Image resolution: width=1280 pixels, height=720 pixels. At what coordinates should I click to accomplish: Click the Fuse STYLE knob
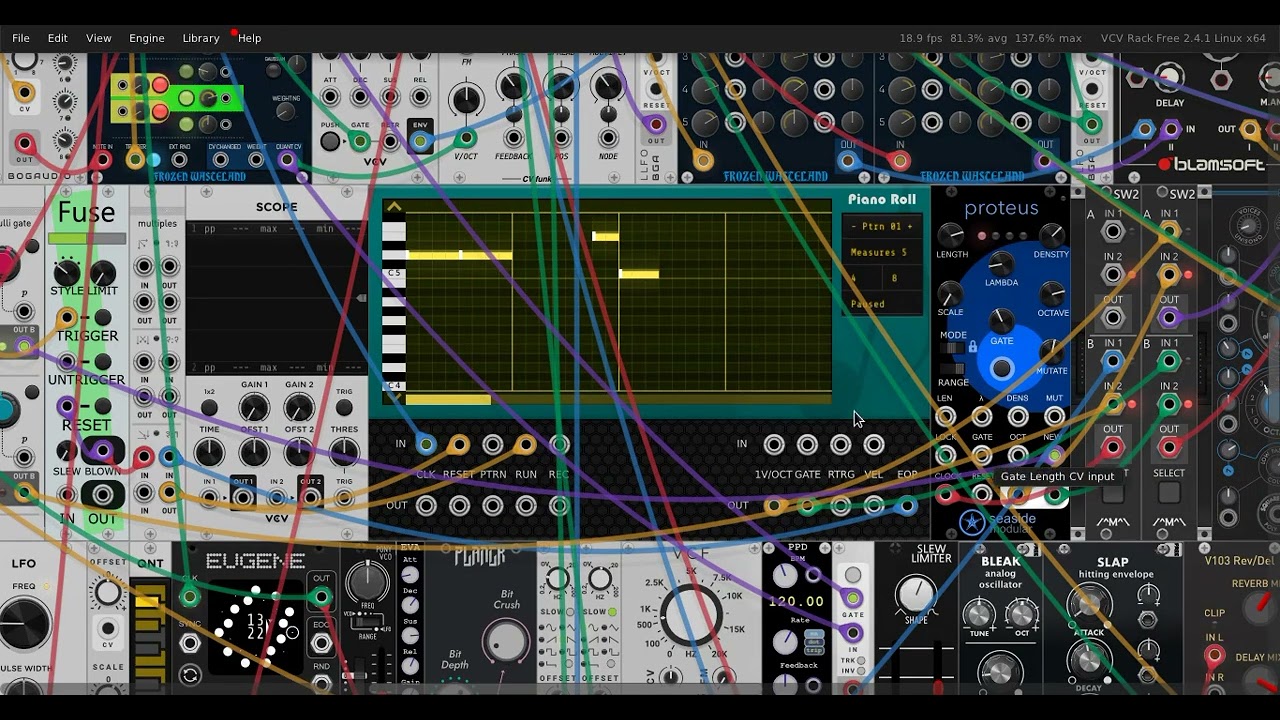[67, 272]
